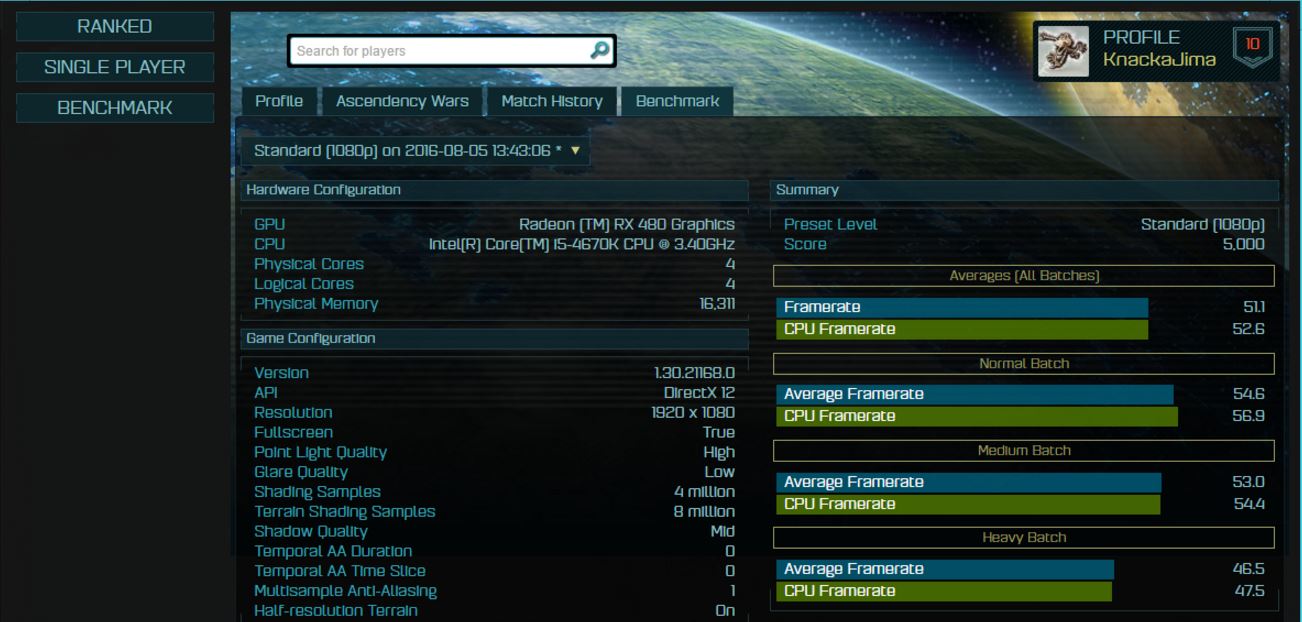Go to the Match History tab
This screenshot has width=1302, height=622.
tap(552, 101)
